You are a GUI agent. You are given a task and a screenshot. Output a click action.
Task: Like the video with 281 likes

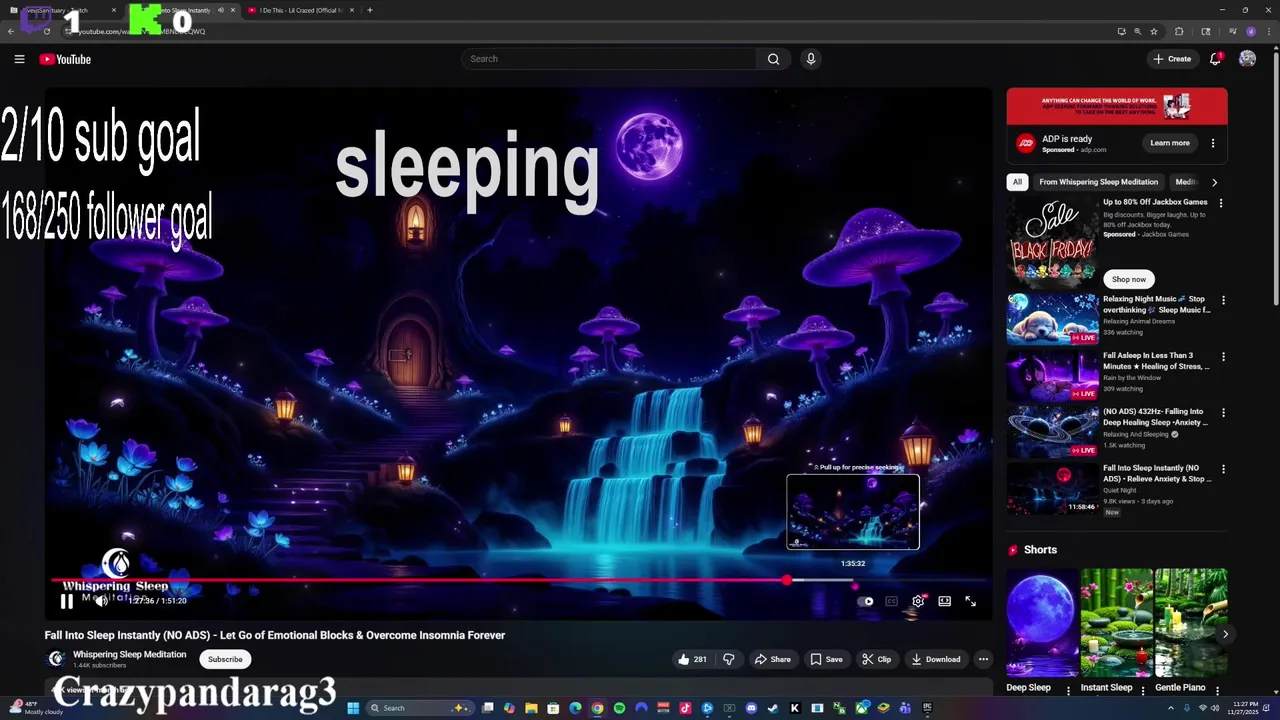pos(692,659)
